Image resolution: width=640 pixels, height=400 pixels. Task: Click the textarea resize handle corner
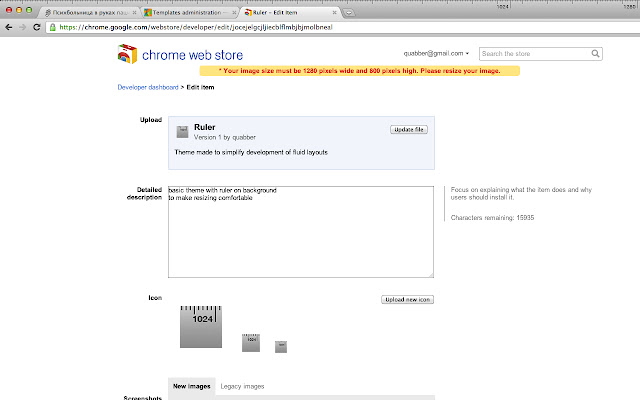pyautogui.click(x=431, y=275)
